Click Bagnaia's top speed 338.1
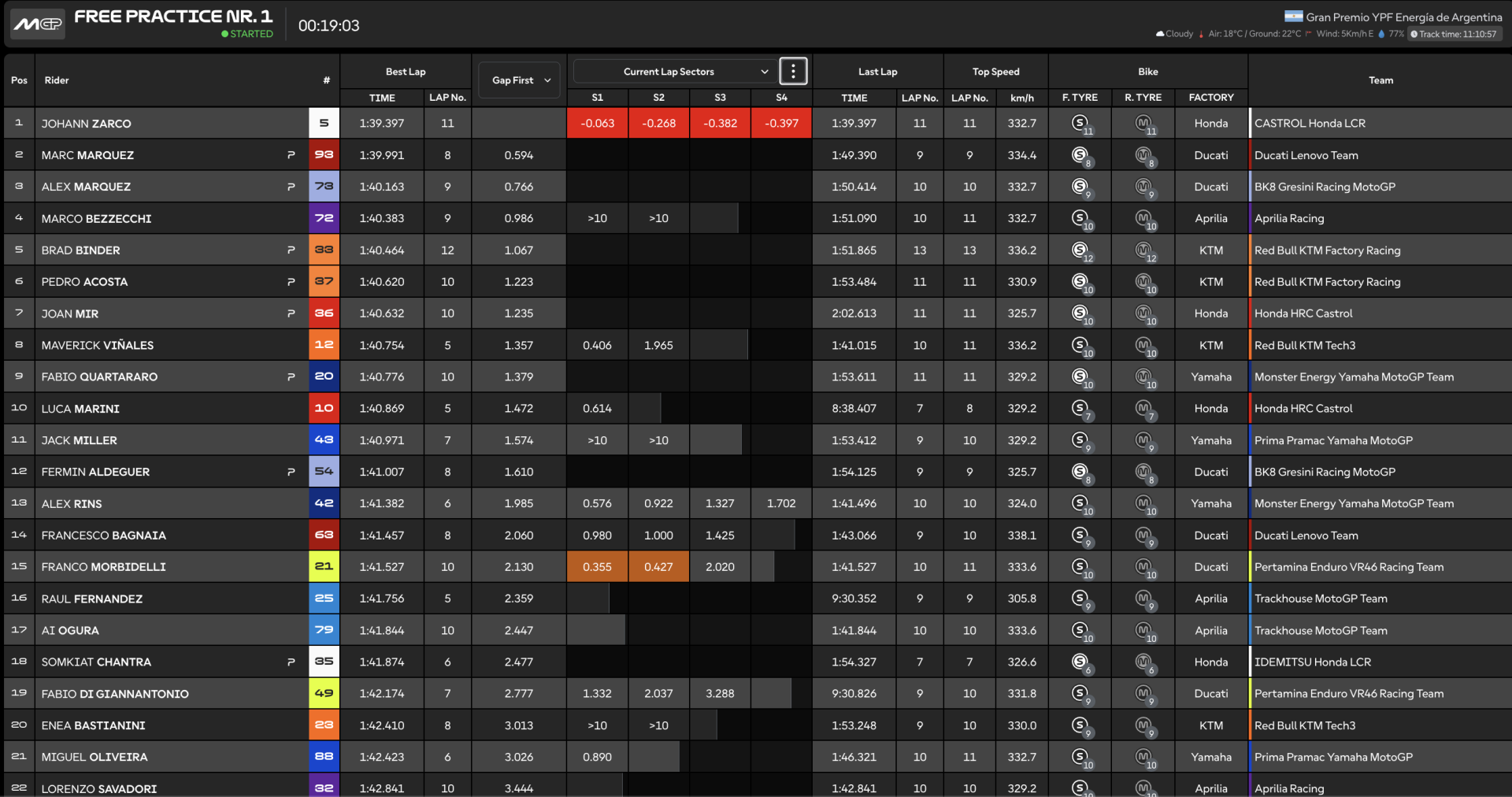 click(x=1022, y=536)
